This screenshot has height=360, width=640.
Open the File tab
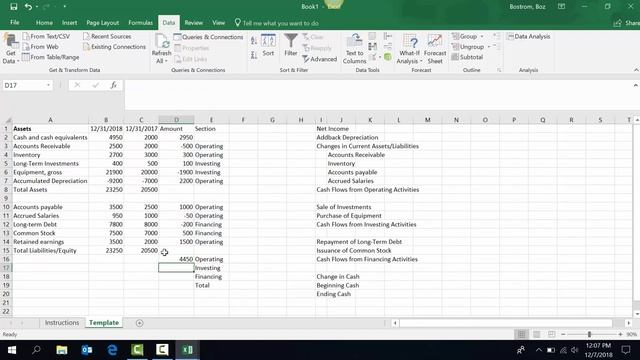15,22
